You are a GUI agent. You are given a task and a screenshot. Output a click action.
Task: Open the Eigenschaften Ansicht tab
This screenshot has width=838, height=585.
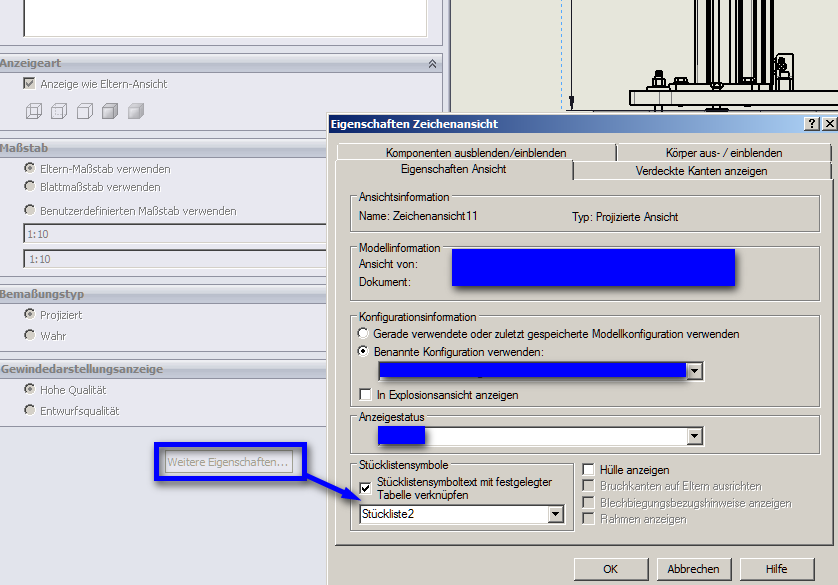point(454,169)
